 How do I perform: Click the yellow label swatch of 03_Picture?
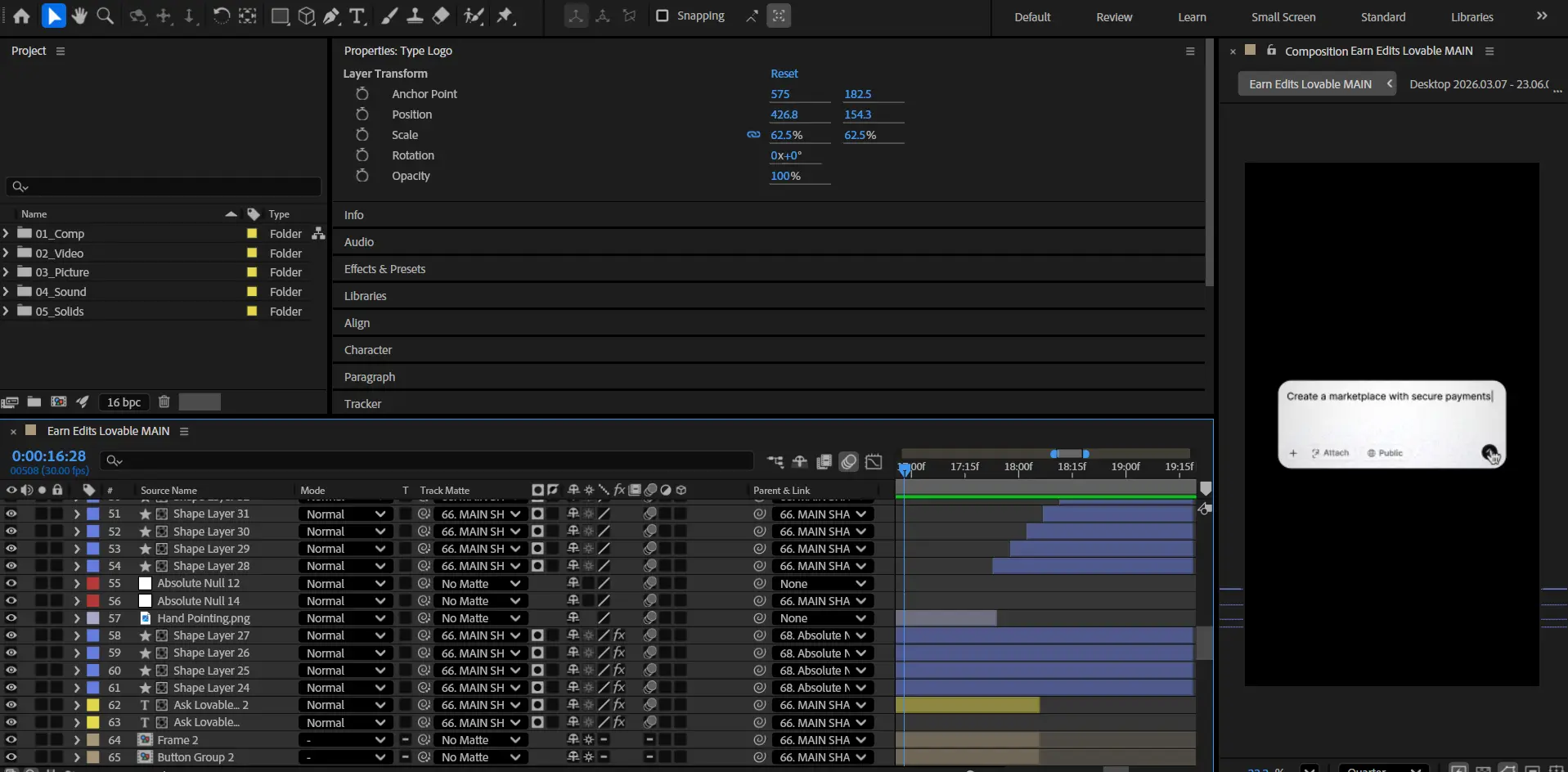(x=252, y=272)
